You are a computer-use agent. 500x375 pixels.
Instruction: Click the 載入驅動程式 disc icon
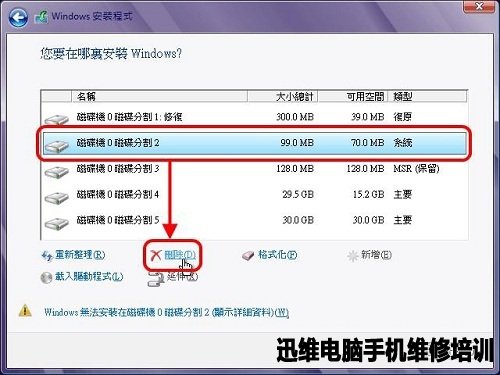coord(46,277)
